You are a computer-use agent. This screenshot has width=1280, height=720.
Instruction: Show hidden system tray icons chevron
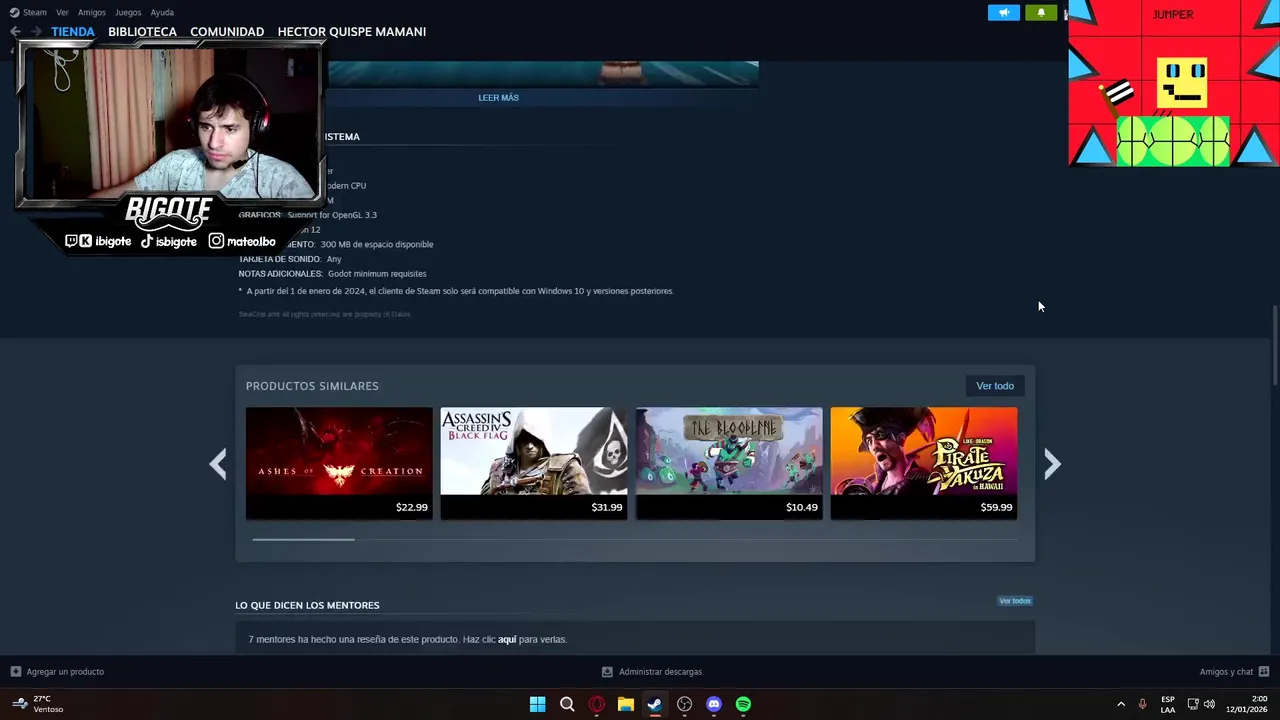(x=1121, y=704)
